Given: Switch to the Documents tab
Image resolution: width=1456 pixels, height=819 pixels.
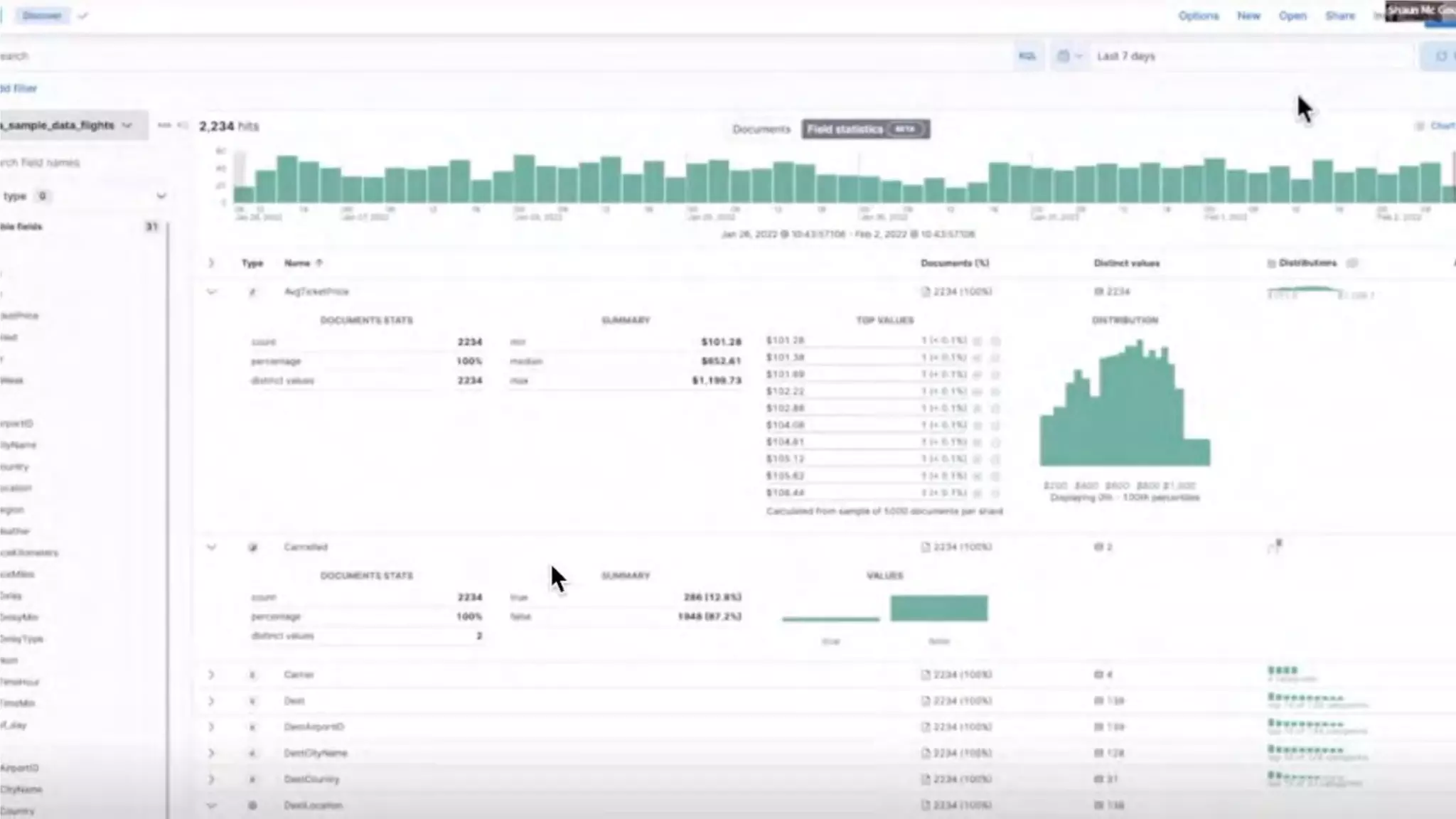Looking at the screenshot, I should tap(761, 129).
